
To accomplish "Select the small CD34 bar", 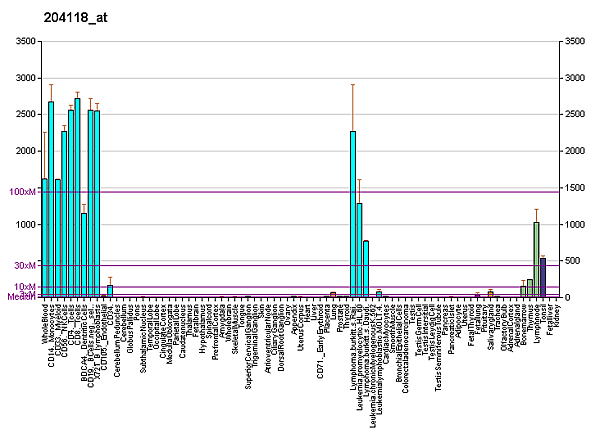I will point(110,291).
